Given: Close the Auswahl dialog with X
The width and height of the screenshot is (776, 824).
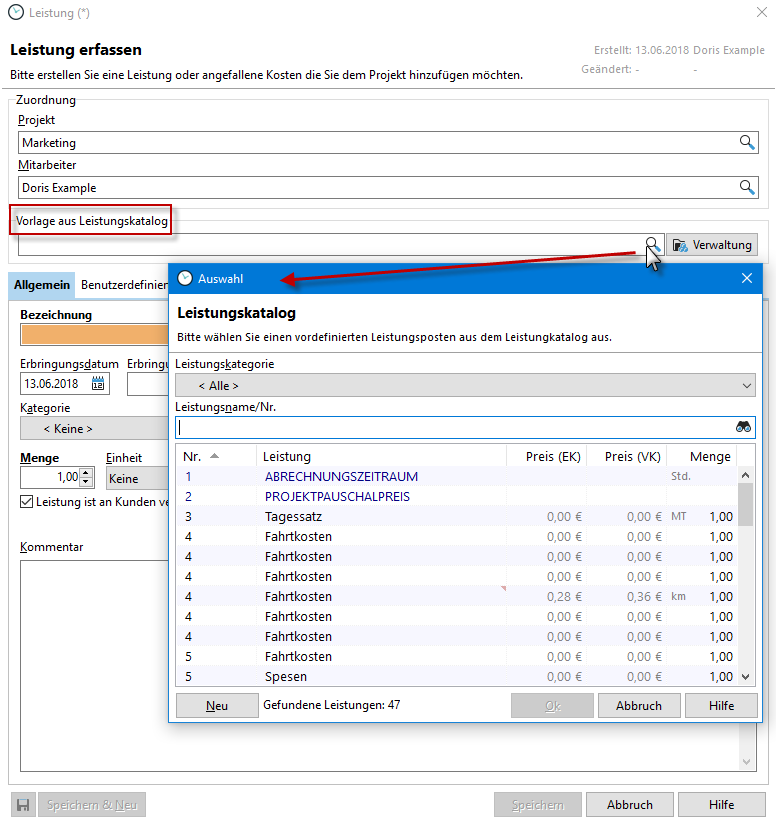Looking at the screenshot, I should click(746, 279).
